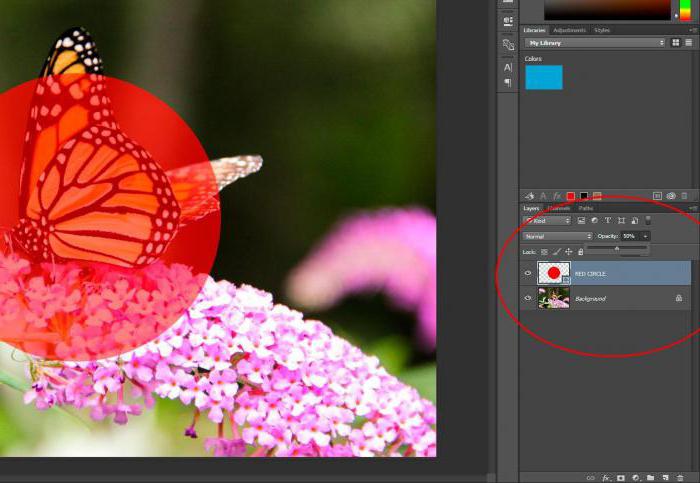Filter layers by type layers icon

[x=608, y=221]
